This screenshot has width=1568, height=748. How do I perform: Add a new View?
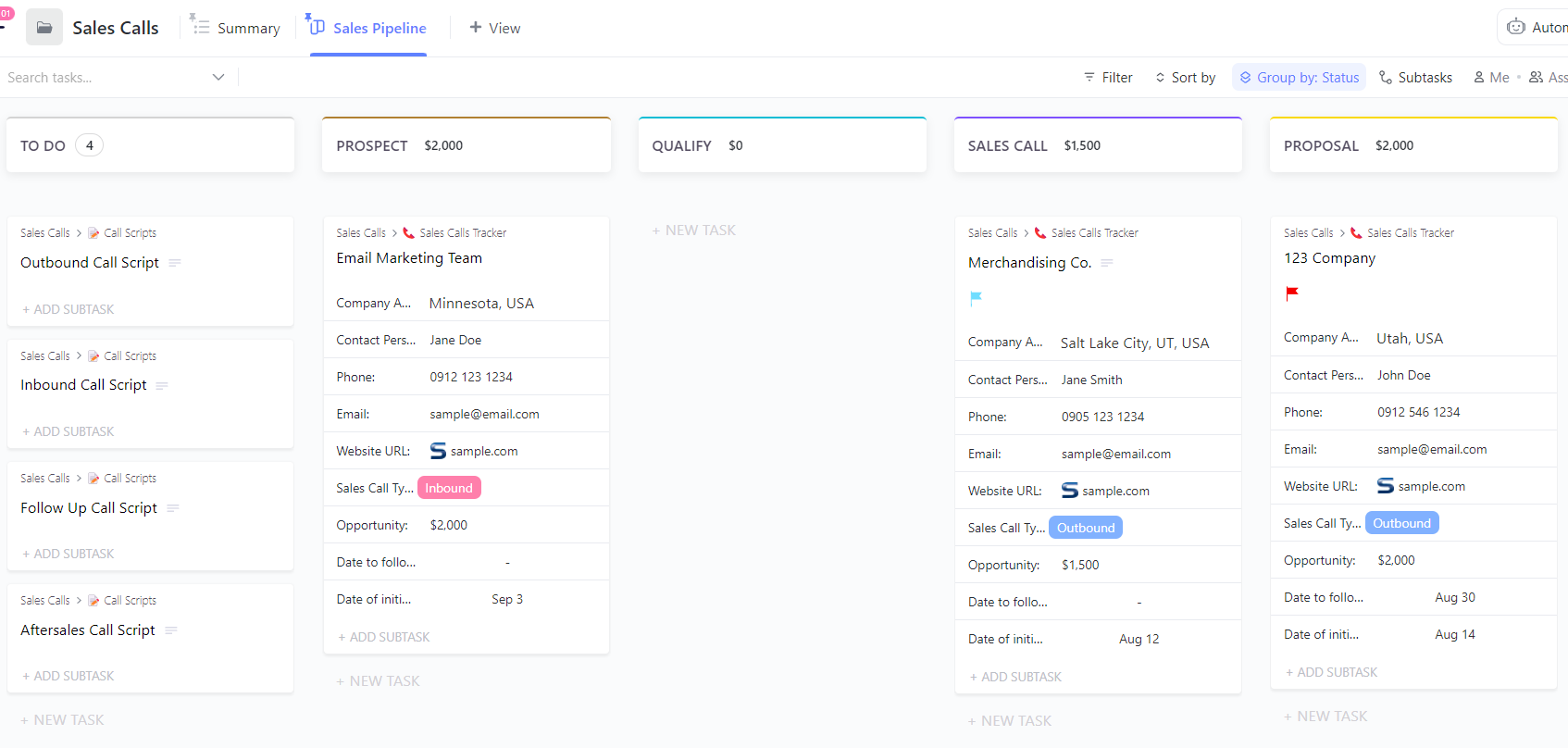coord(495,28)
